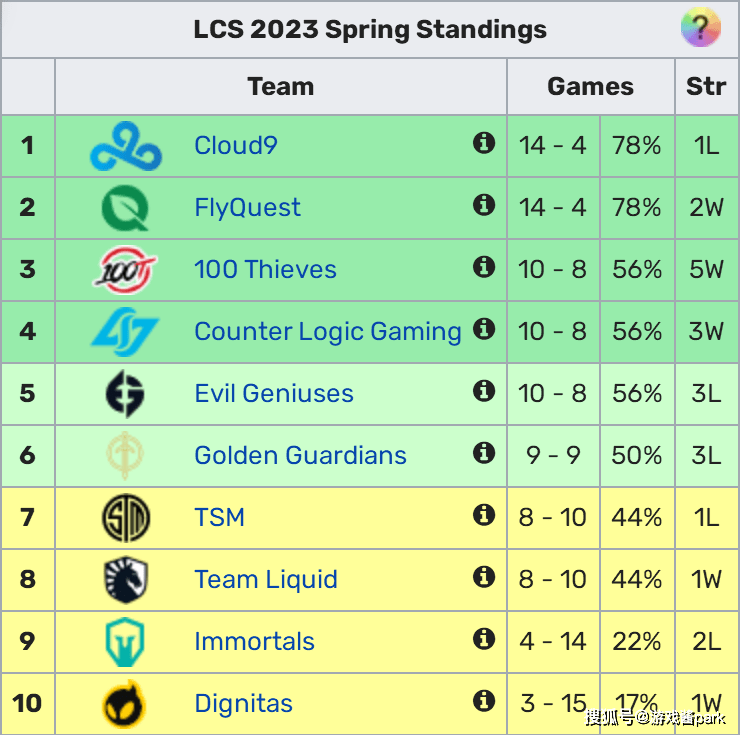Click the Team column header
The width and height of the screenshot is (741, 735).
click(x=281, y=87)
